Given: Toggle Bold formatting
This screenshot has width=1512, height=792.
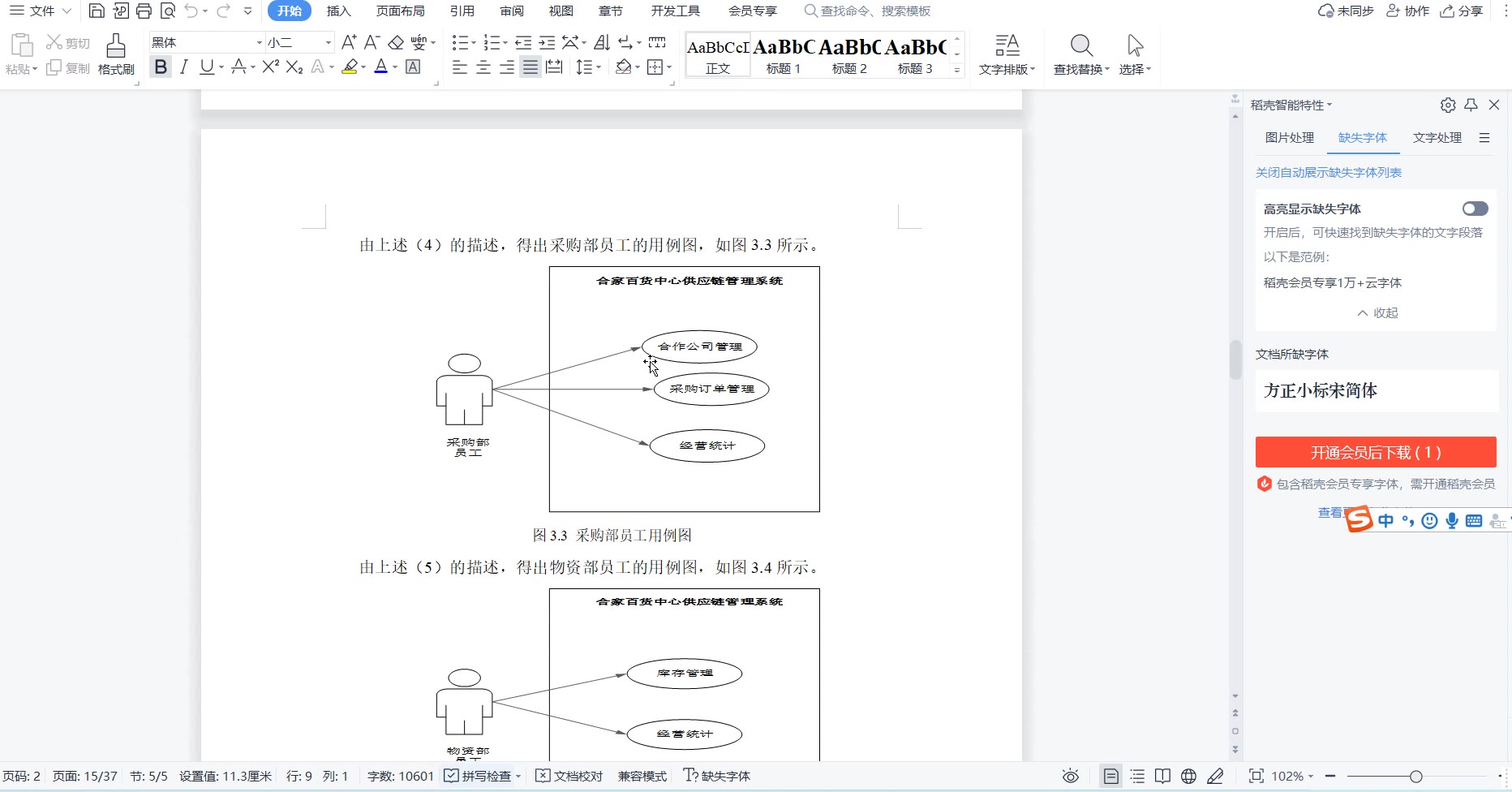Looking at the screenshot, I should (161, 67).
